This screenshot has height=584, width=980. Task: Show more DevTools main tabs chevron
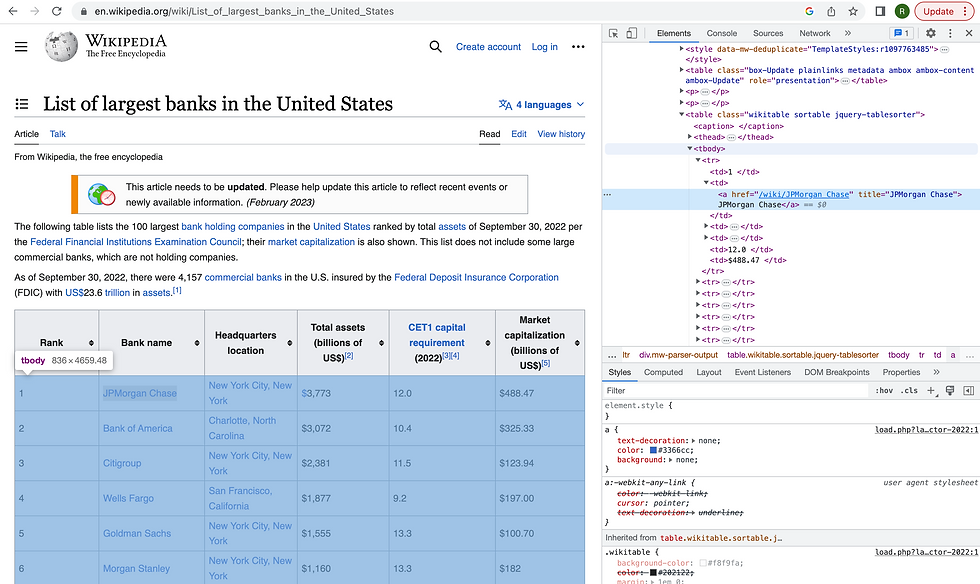pyautogui.click(x=848, y=33)
